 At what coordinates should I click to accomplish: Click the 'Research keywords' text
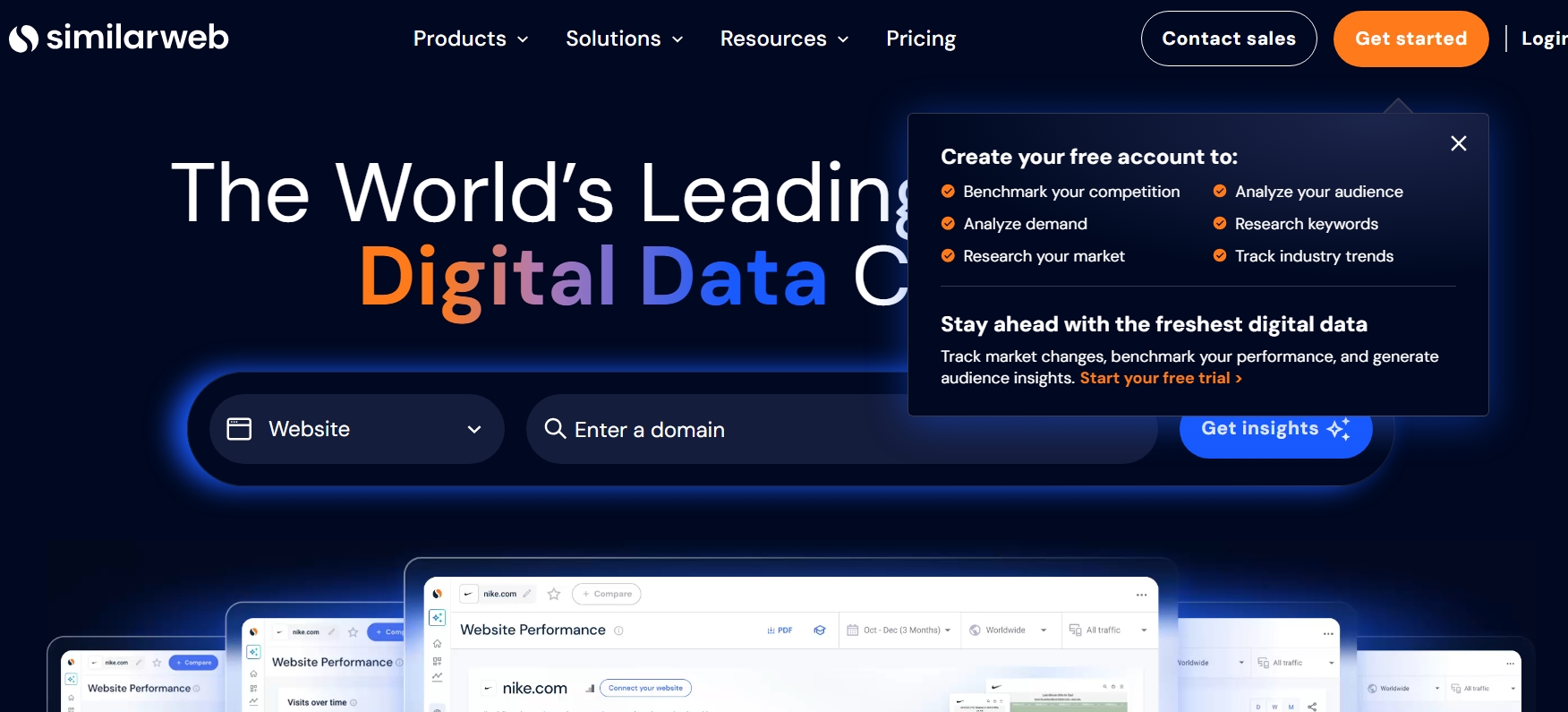[x=1307, y=224]
